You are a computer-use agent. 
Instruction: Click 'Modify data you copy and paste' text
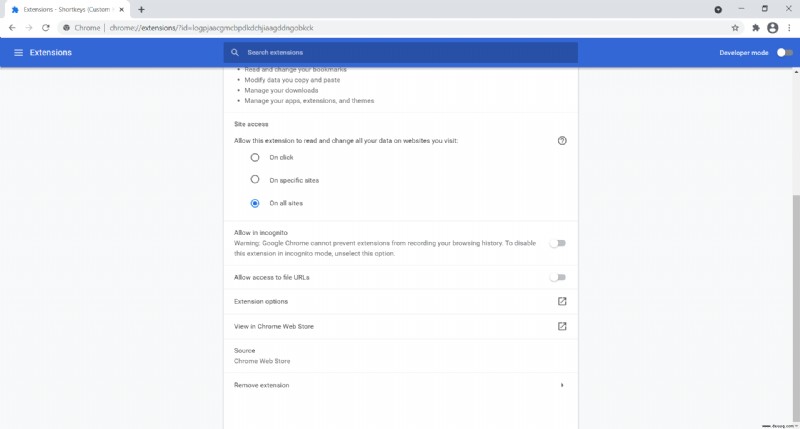click(x=292, y=80)
